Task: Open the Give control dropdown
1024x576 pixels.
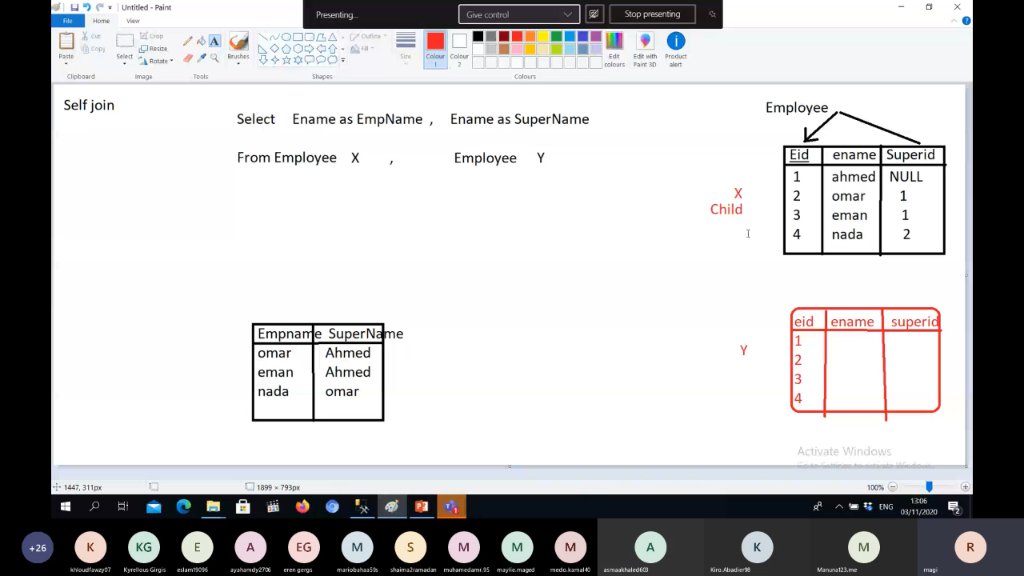Action: [x=519, y=14]
